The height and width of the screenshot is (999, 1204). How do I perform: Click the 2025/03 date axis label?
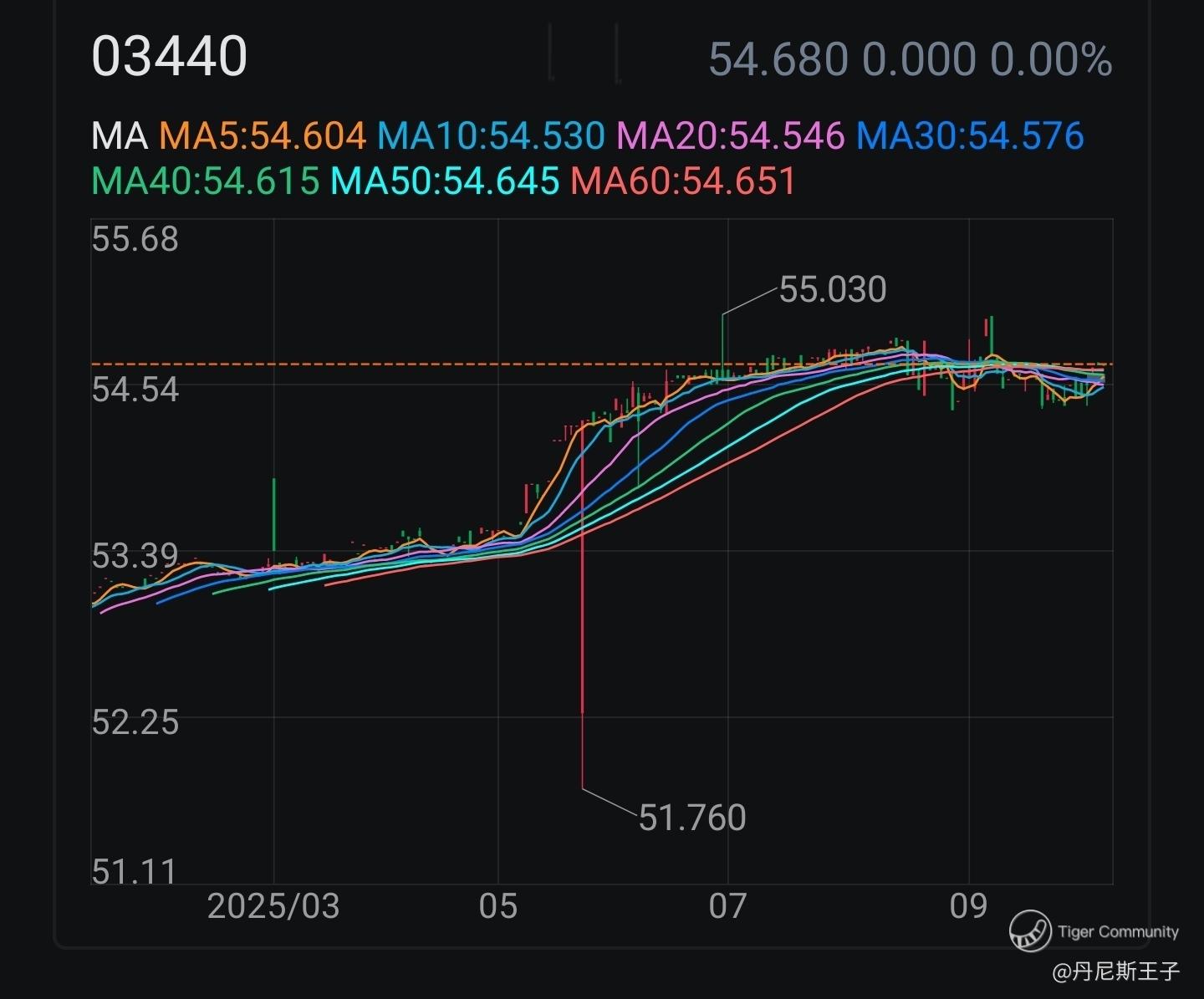pyautogui.click(x=273, y=906)
